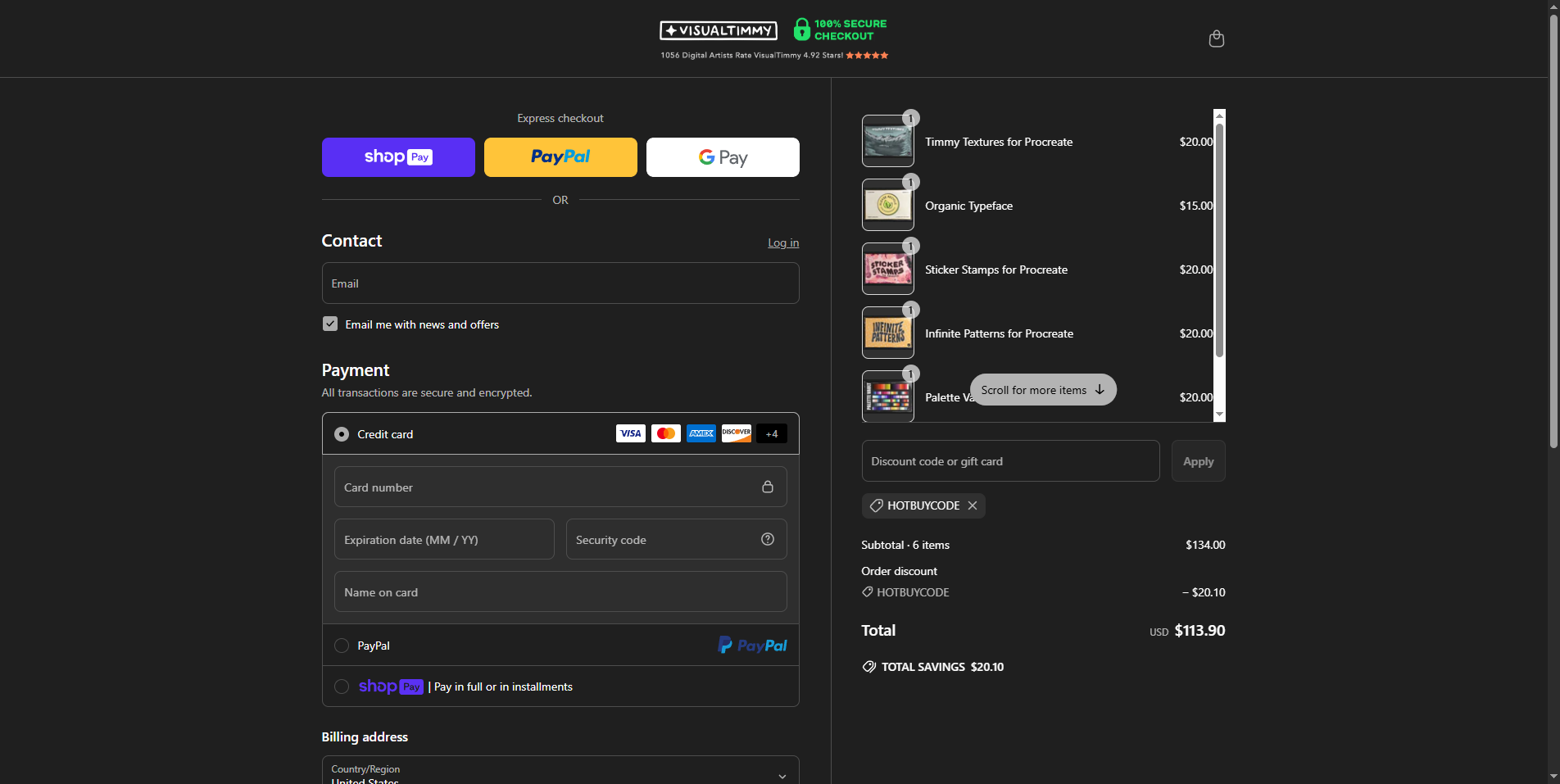
Task: Click the Infinite Patterns for Procreate name
Action: click(x=999, y=333)
